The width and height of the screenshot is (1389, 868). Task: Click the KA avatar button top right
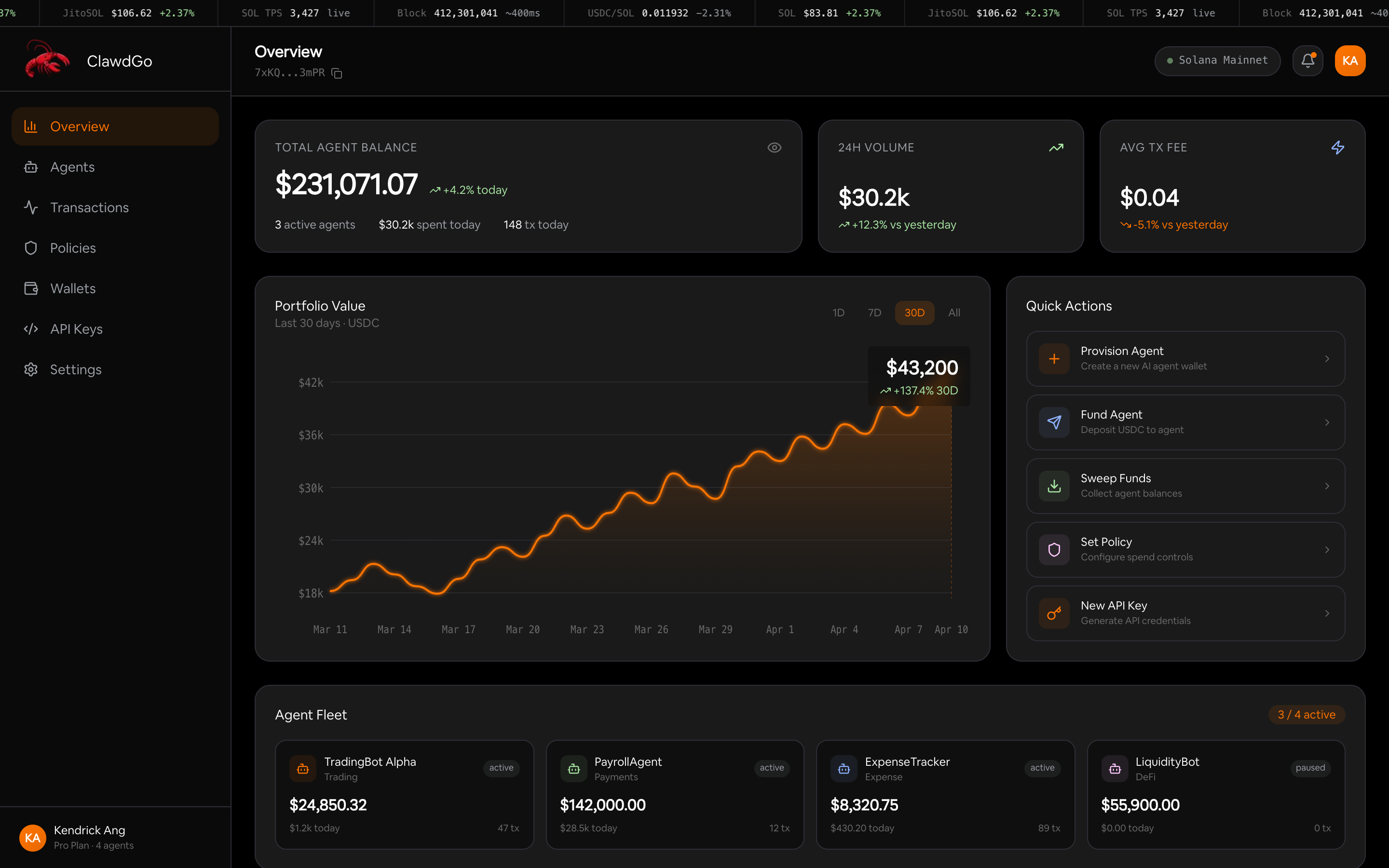pos(1349,61)
